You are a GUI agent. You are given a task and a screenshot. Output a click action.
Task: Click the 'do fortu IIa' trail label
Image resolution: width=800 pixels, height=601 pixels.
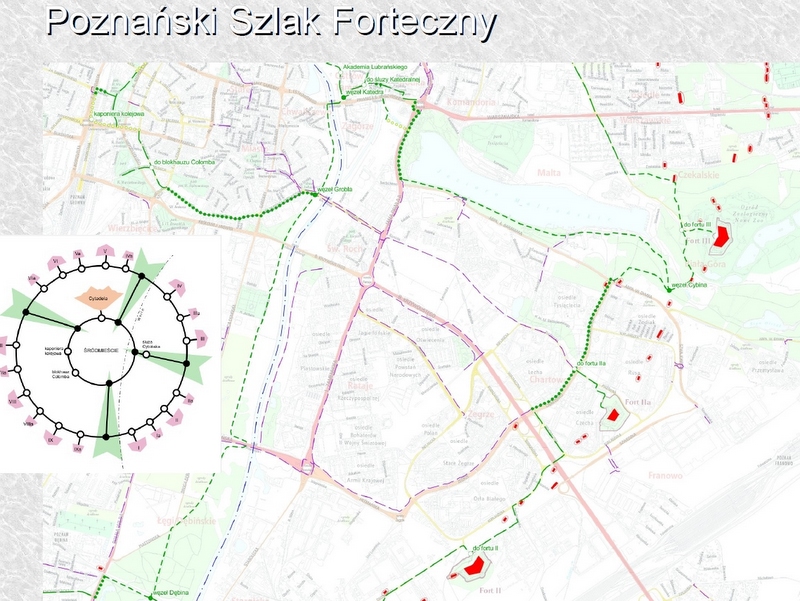click(595, 363)
